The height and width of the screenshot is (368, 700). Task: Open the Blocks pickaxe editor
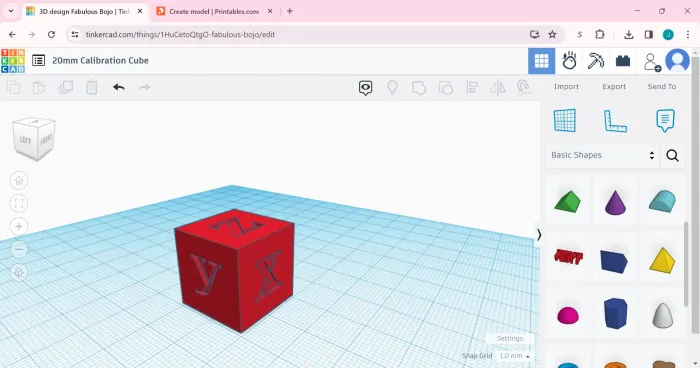596,61
